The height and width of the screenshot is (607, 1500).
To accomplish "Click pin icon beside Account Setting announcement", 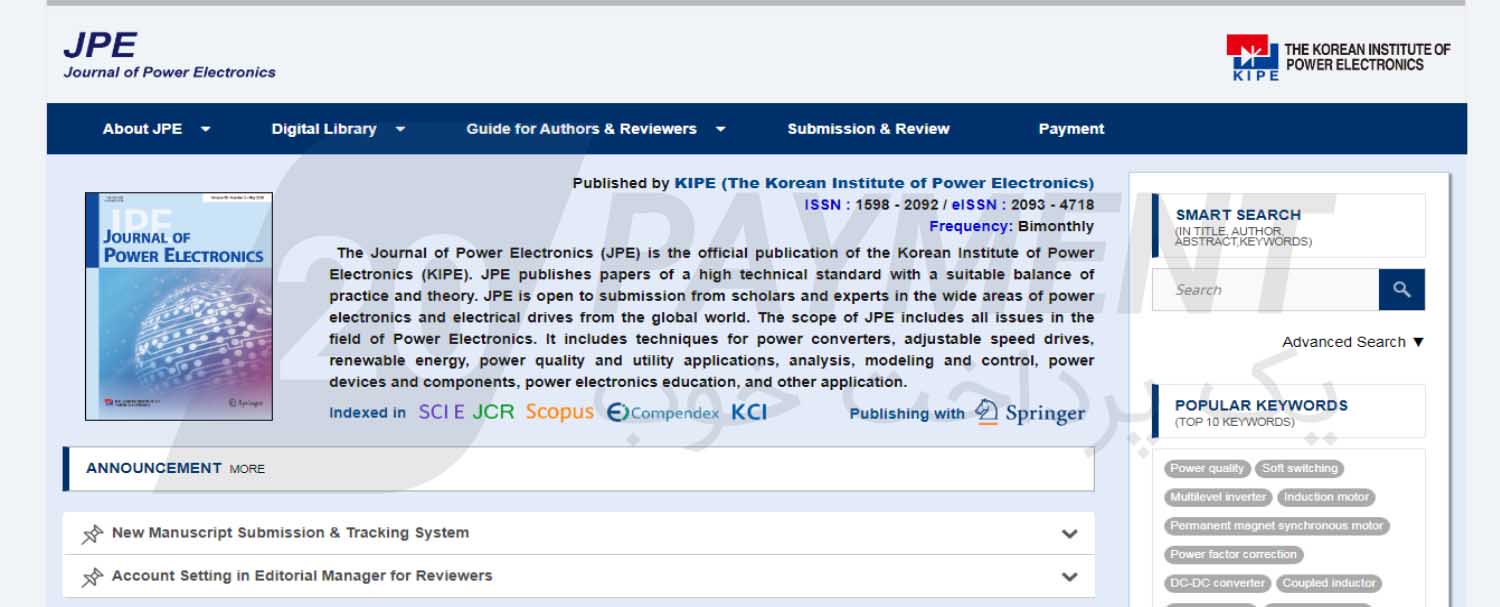I will click(92, 577).
